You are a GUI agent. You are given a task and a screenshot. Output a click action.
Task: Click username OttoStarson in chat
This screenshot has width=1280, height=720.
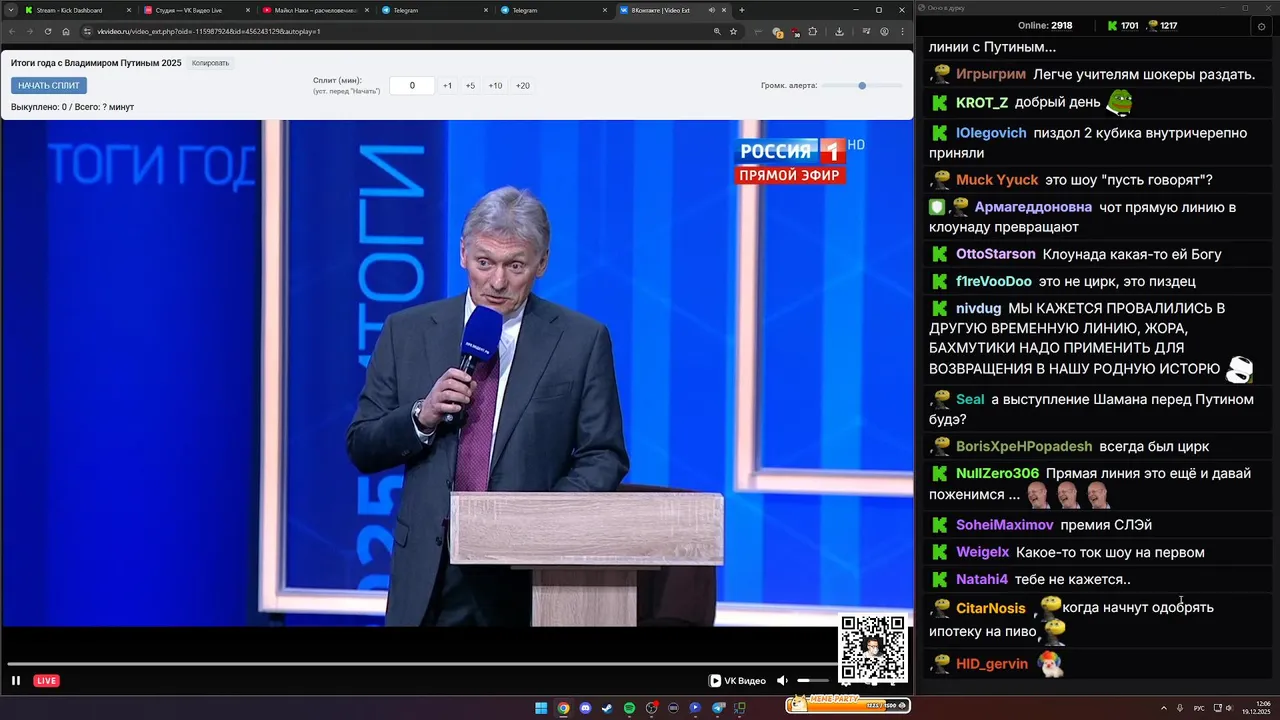point(996,254)
